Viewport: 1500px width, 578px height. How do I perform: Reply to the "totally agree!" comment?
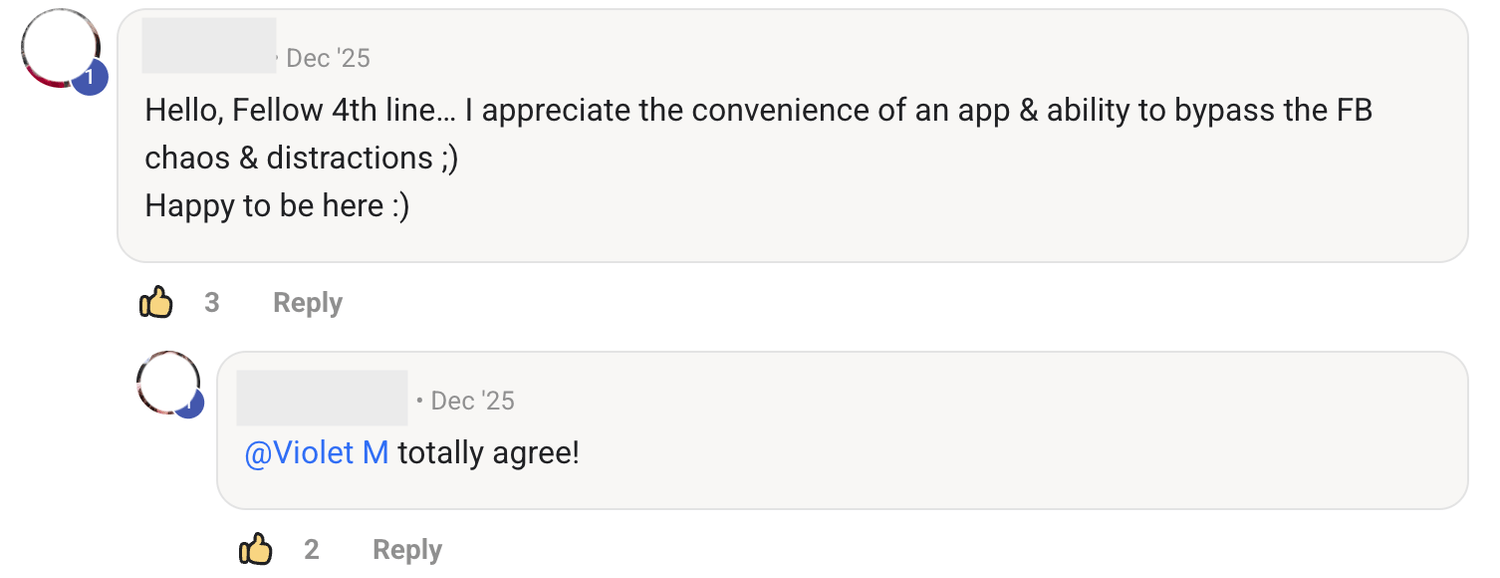click(x=407, y=549)
